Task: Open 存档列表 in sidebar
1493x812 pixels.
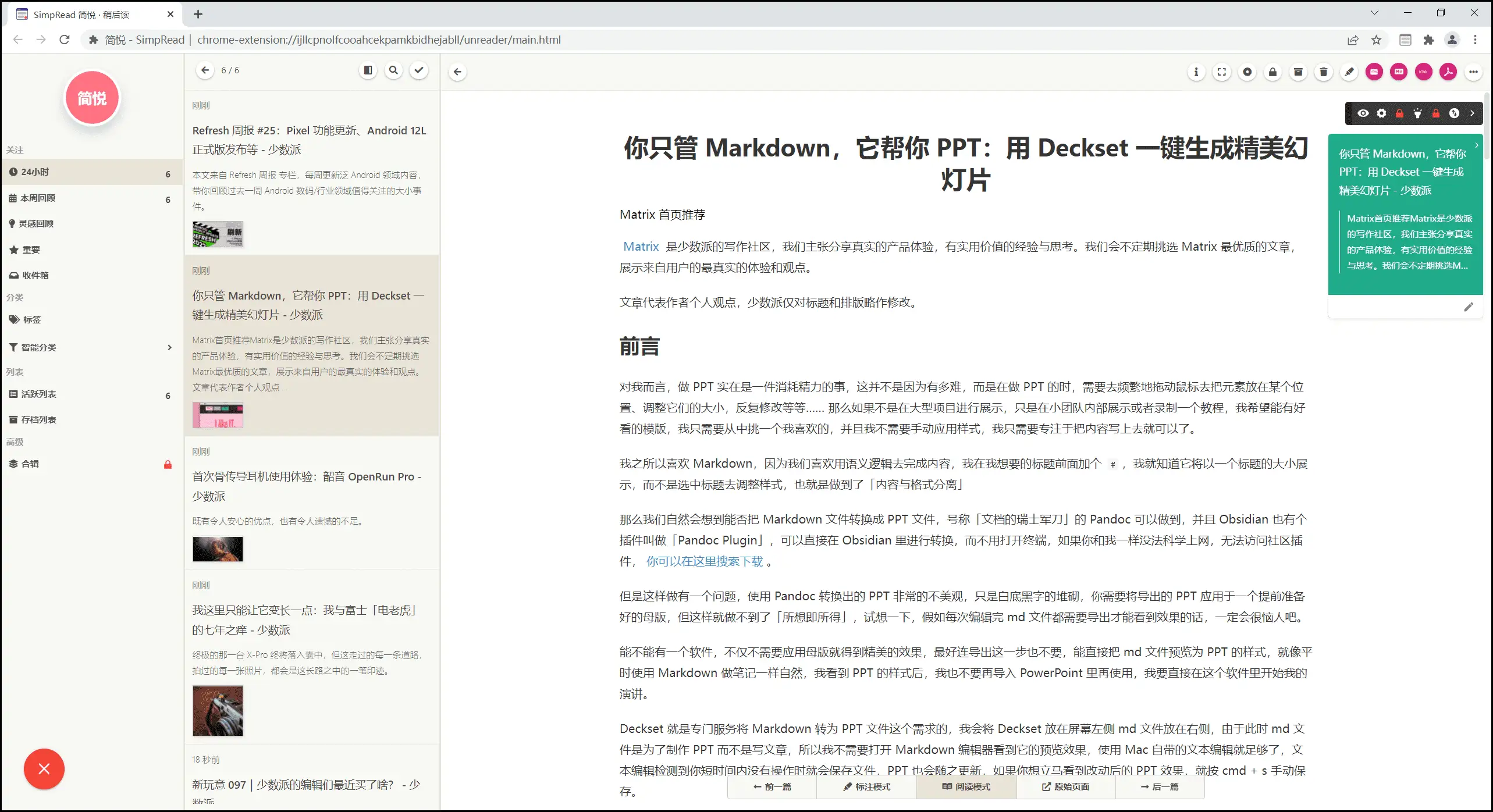Action: (x=91, y=420)
